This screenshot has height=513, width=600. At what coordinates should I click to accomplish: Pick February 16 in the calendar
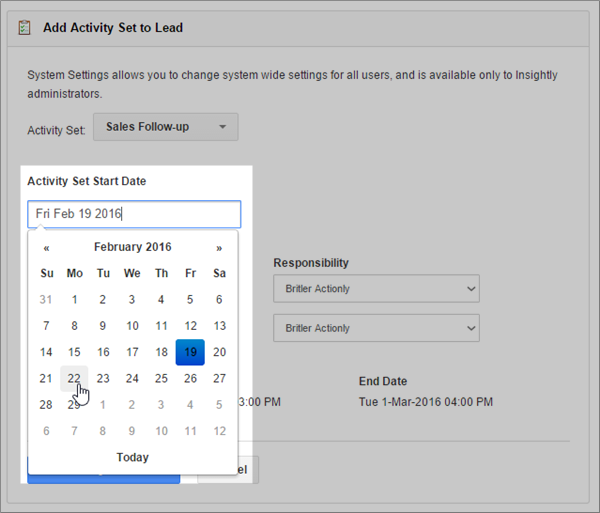pyautogui.click(x=103, y=352)
